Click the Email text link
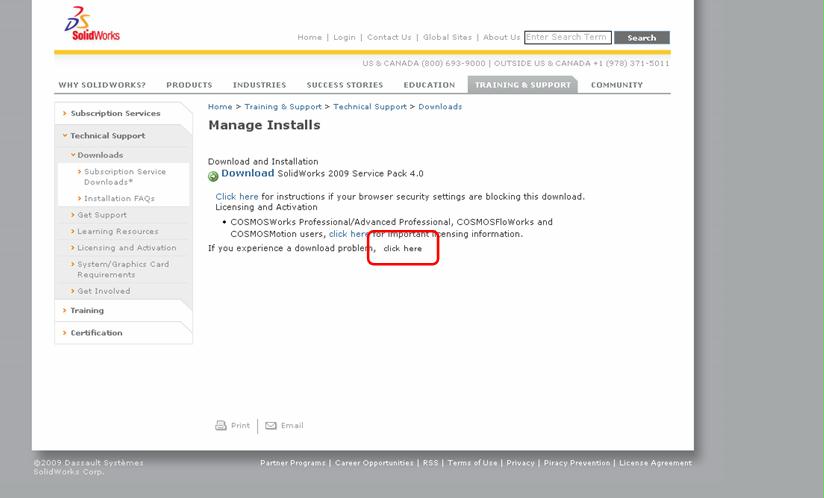Screen dimensions: 824x498 pyautogui.click(x=292, y=426)
